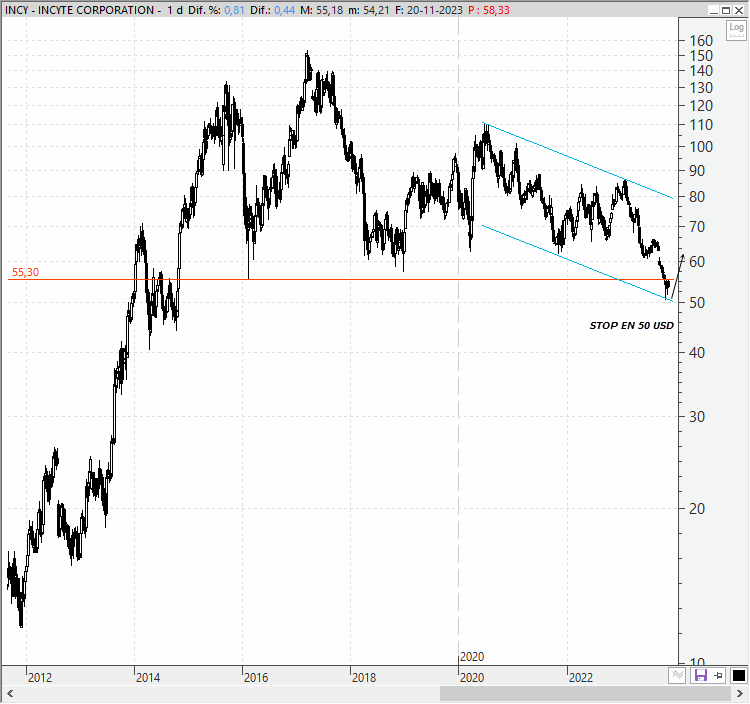Toggle the Log scale button

[736, 31]
